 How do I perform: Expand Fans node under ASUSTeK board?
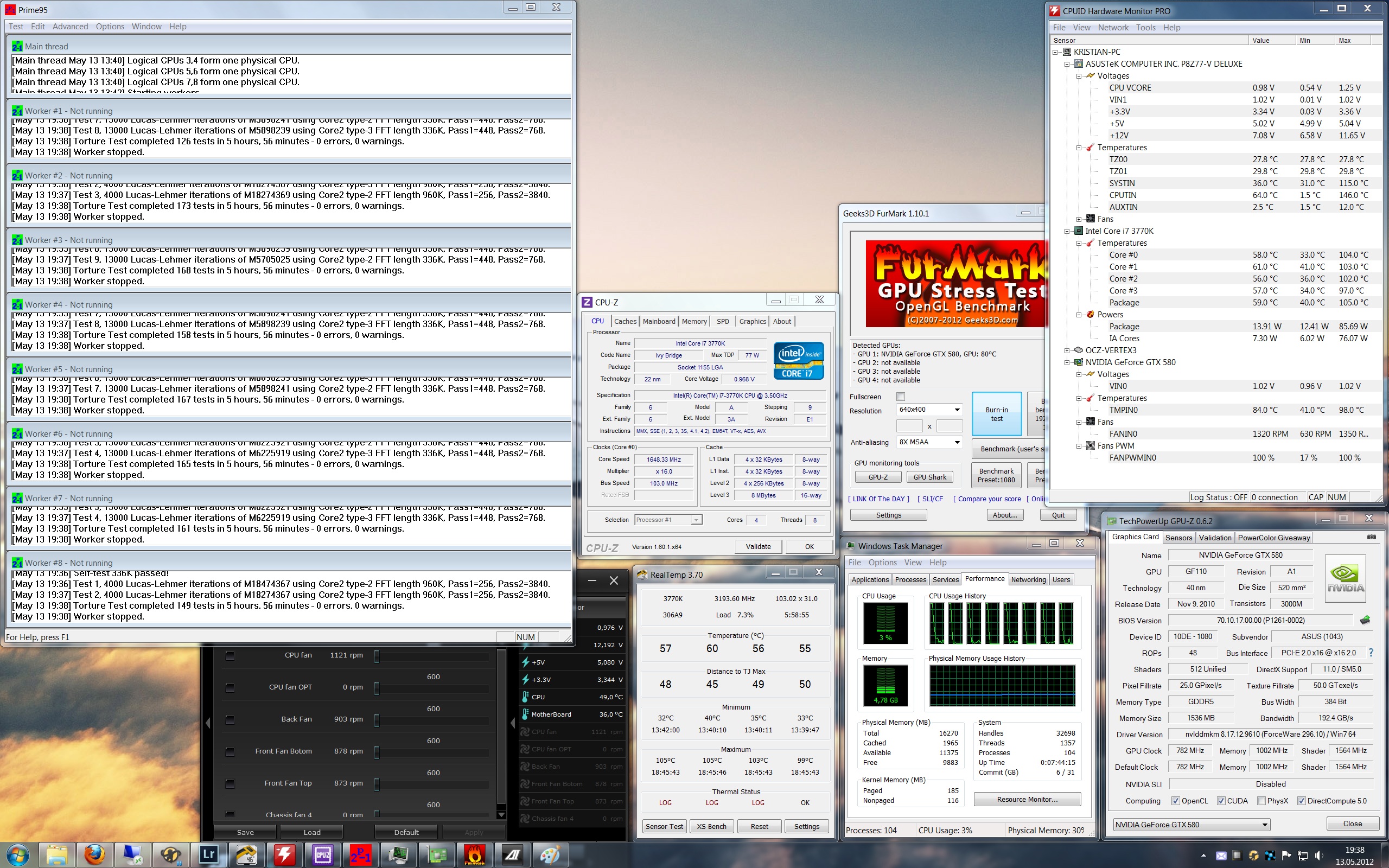pyautogui.click(x=1079, y=219)
